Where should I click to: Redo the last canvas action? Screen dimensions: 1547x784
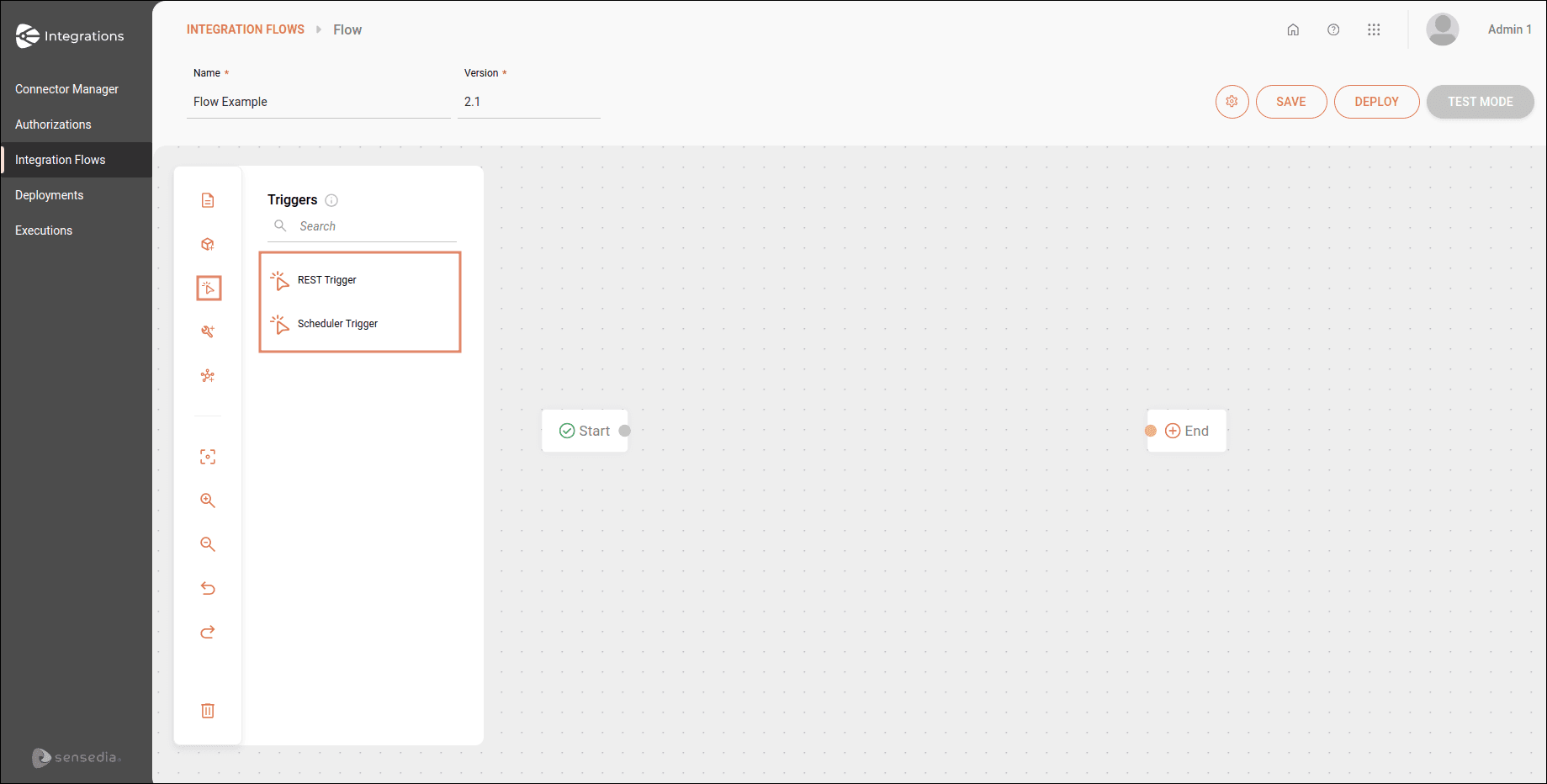coord(208,632)
